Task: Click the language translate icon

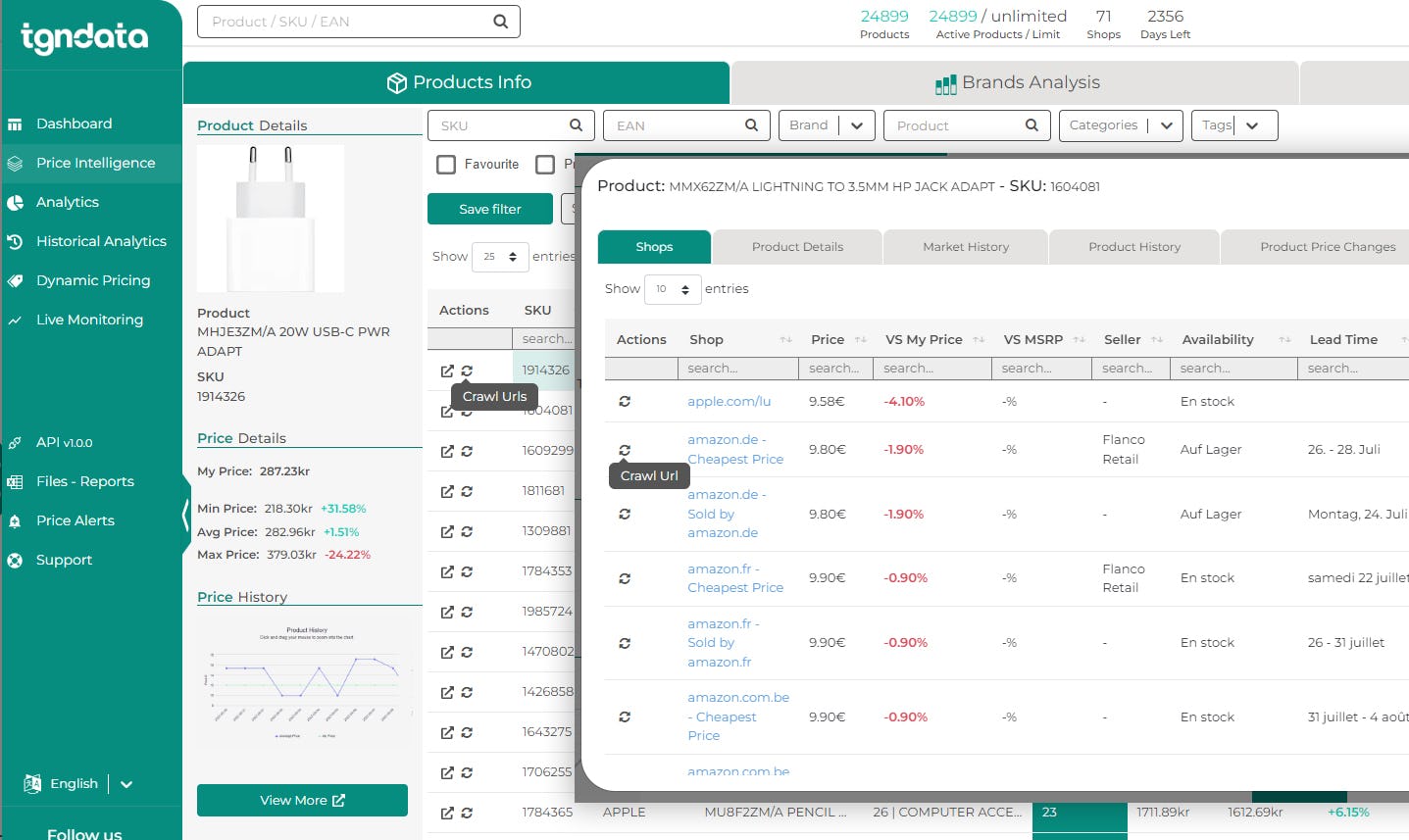Action: tap(32, 783)
